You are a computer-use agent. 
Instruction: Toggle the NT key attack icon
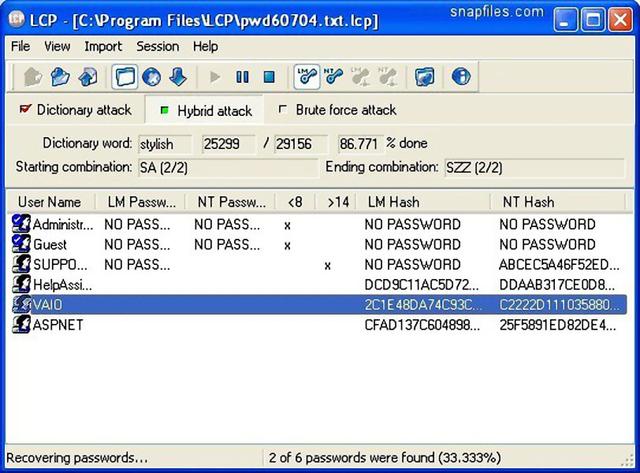(x=334, y=77)
